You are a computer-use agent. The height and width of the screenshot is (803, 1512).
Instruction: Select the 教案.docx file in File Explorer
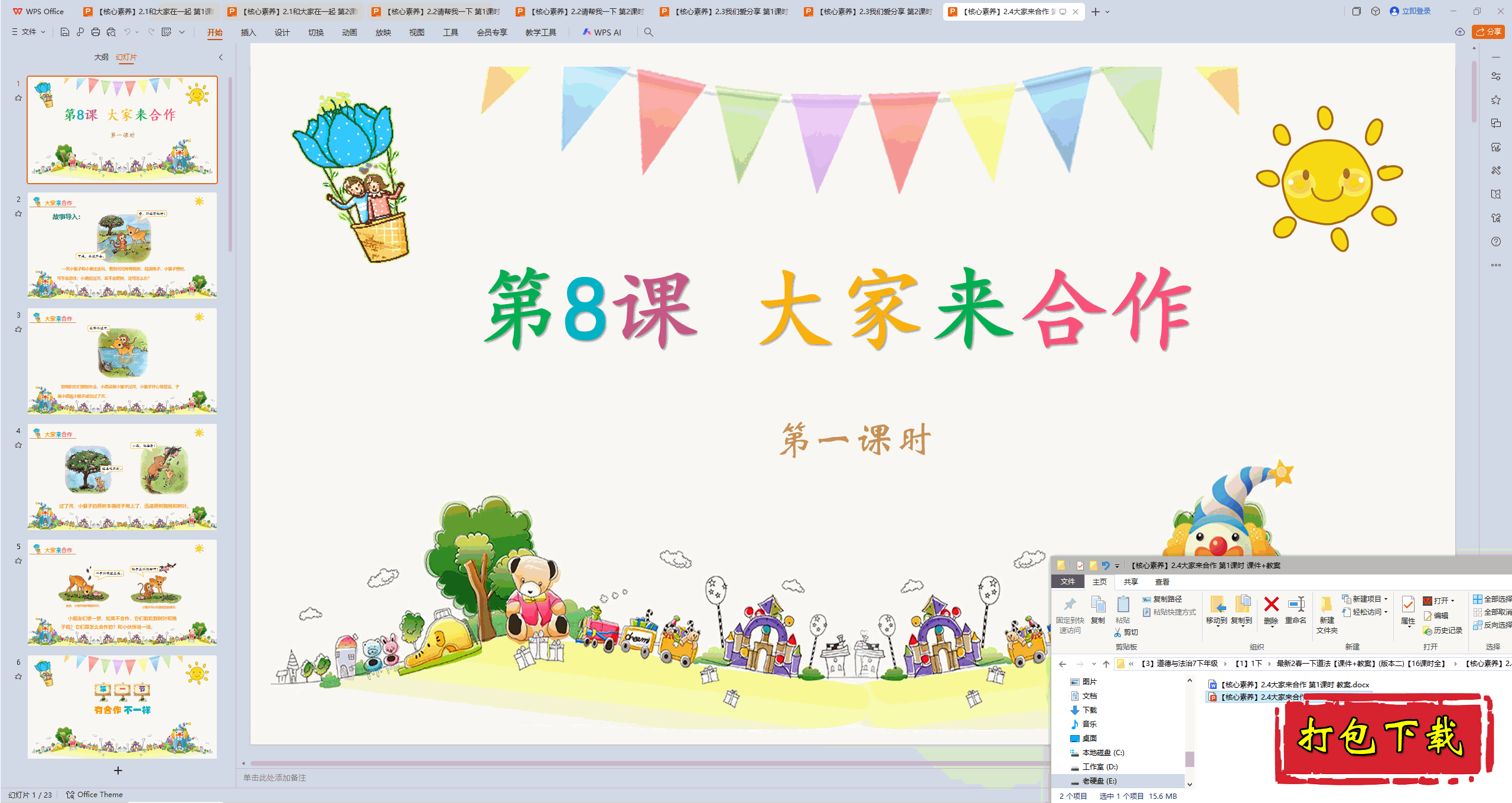pos(1289,685)
